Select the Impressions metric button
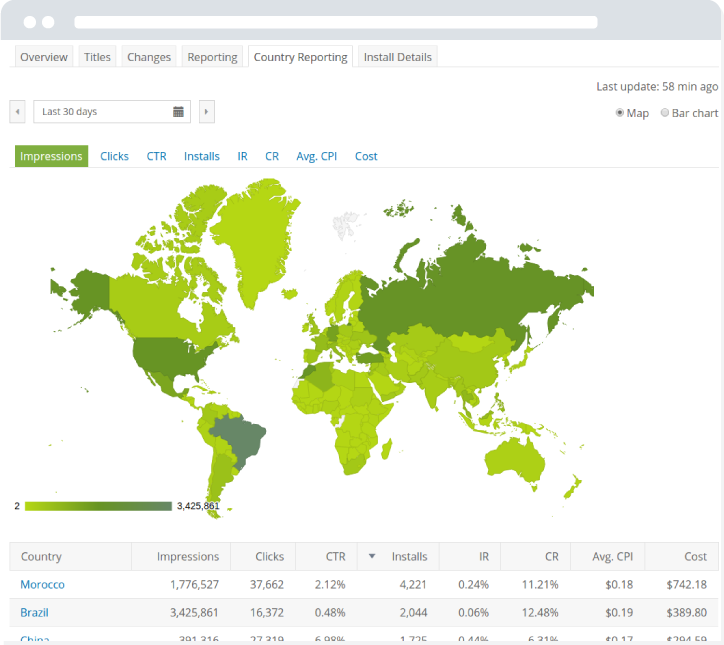Image resolution: width=724 pixels, height=645 pixels. [51, 156]
